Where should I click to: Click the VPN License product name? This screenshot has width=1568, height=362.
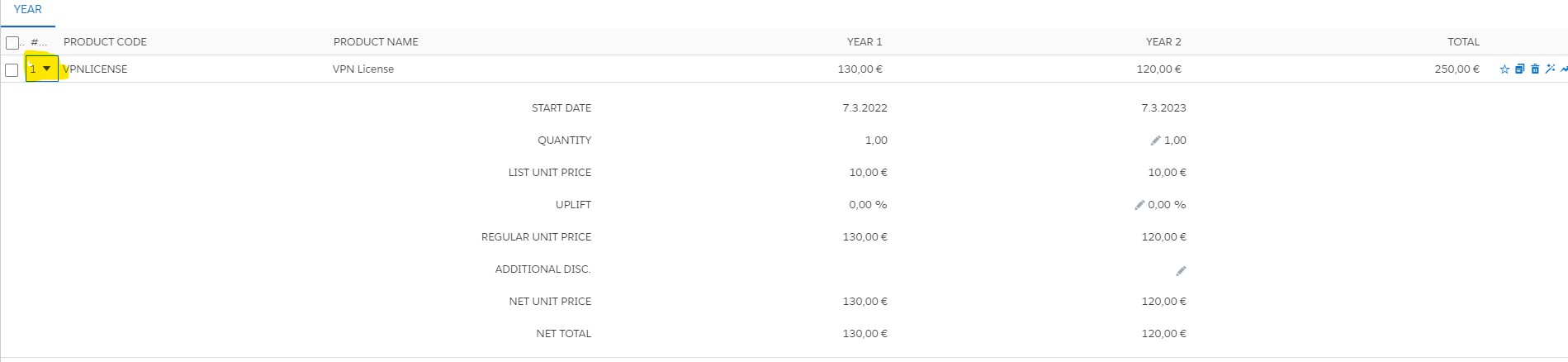click(363, 69)
